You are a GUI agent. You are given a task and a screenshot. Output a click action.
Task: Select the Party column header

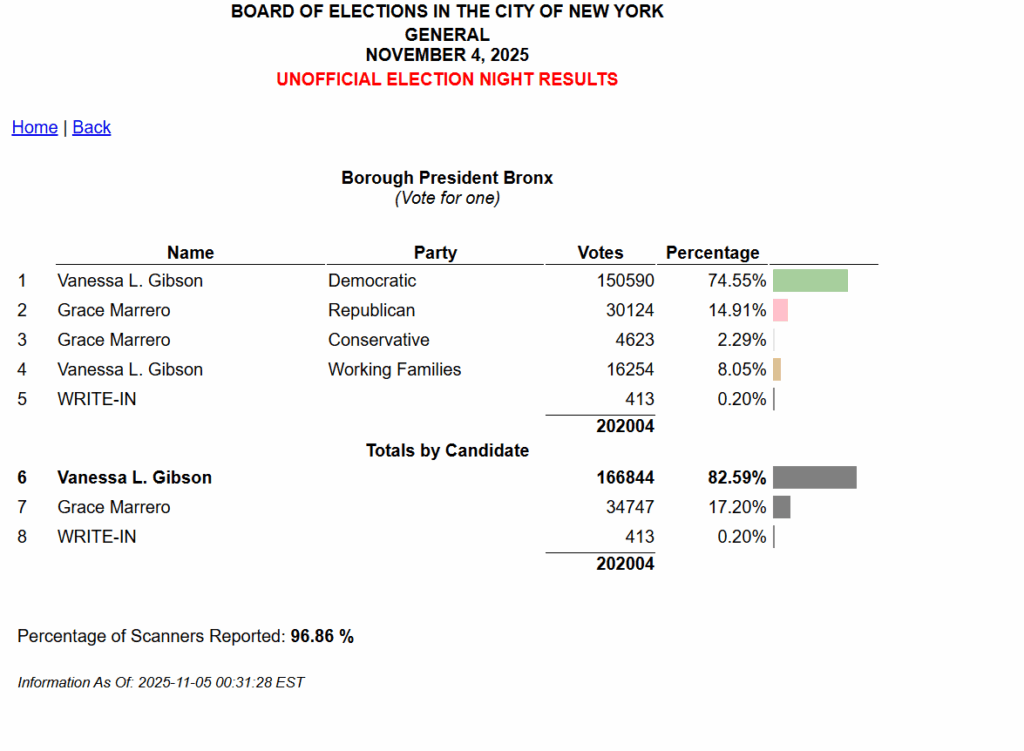(x=435, y=253)
